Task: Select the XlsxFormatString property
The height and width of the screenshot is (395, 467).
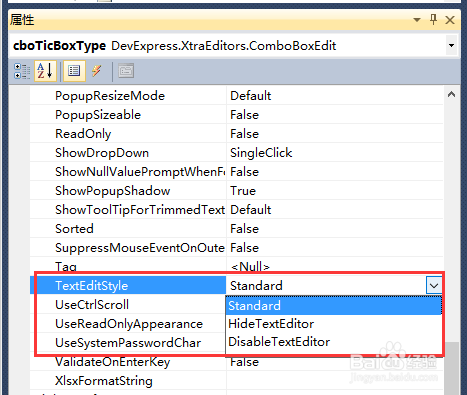Action: tap(128, 381)
